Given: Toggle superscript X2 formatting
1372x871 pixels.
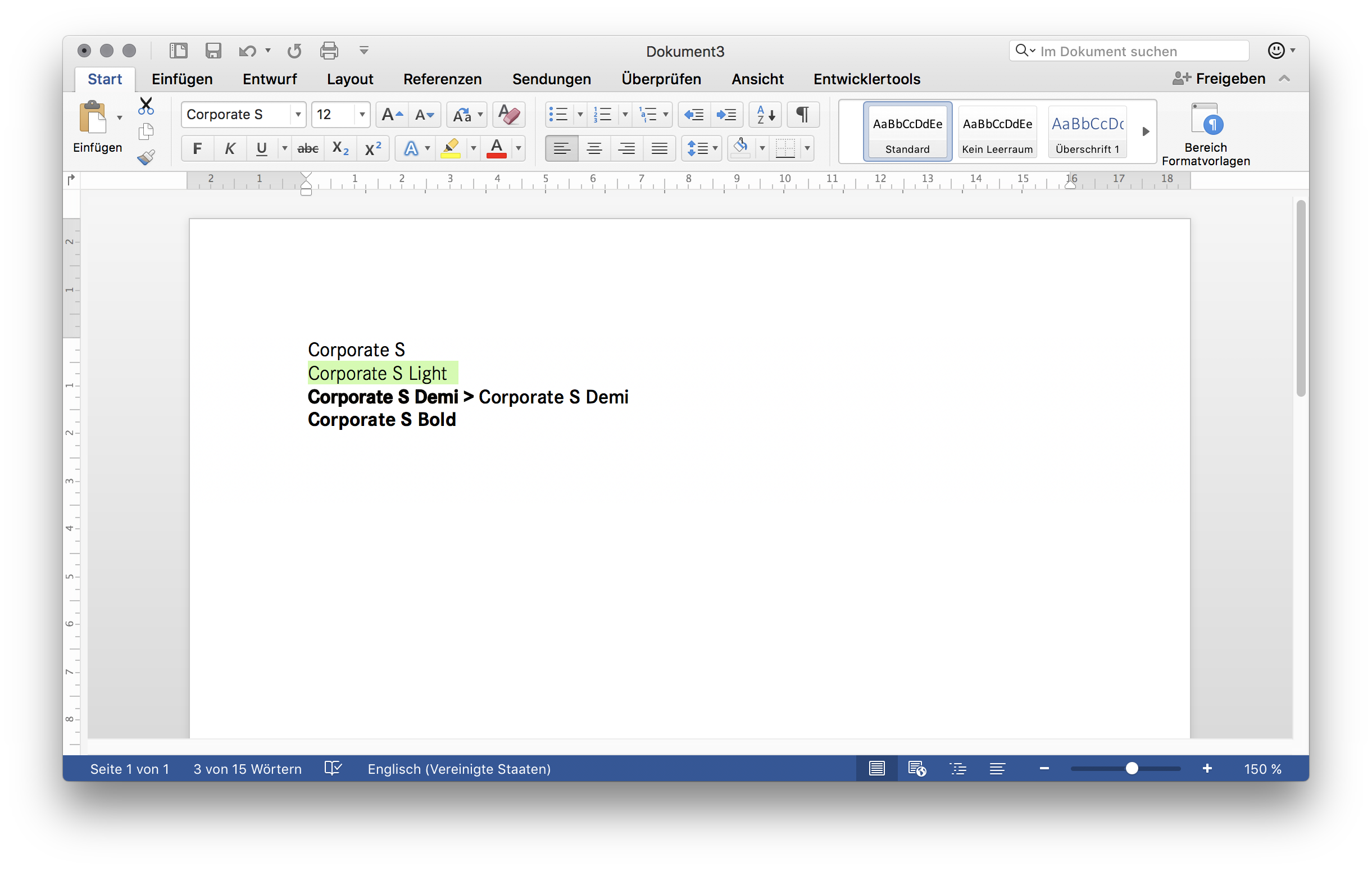Looking at the screenshot, I should (372, 149).
